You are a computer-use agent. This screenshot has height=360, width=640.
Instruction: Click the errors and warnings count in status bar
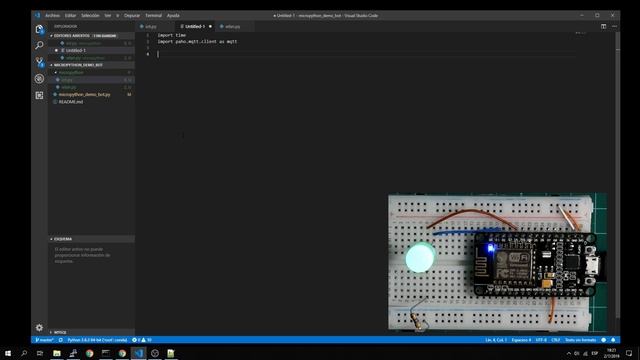click(142, 340)
